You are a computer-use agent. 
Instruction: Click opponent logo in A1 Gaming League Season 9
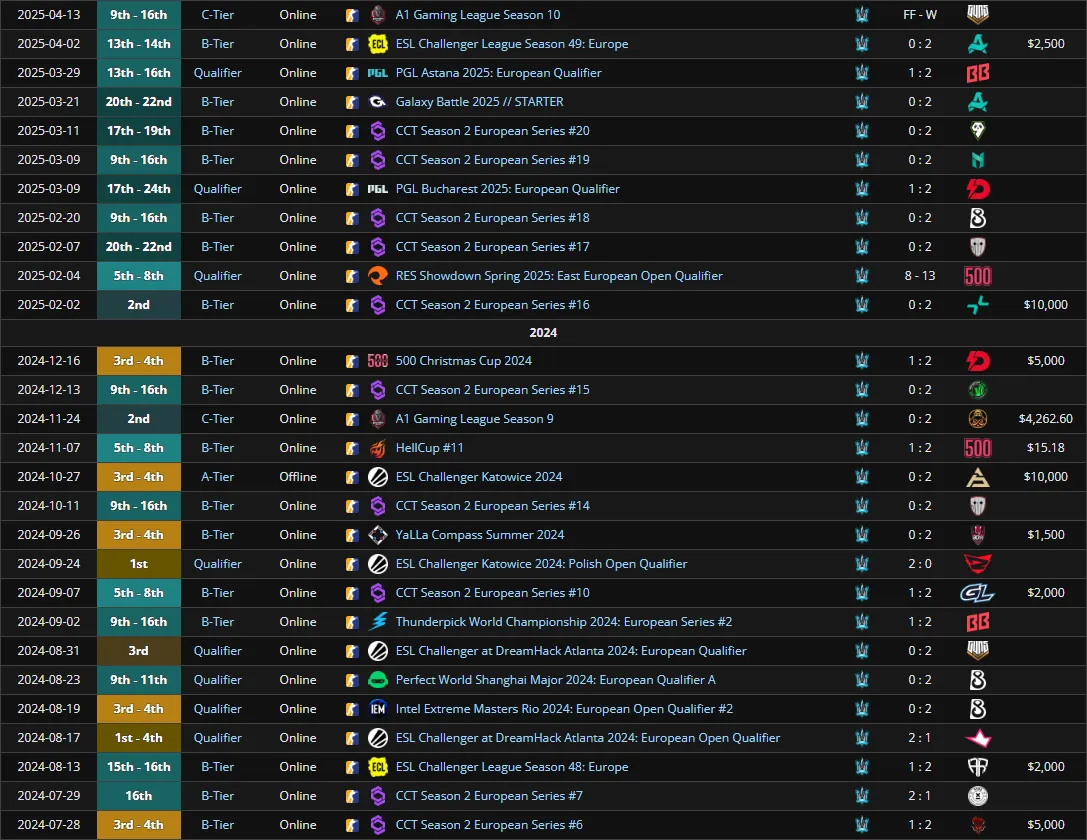[978, 419]
